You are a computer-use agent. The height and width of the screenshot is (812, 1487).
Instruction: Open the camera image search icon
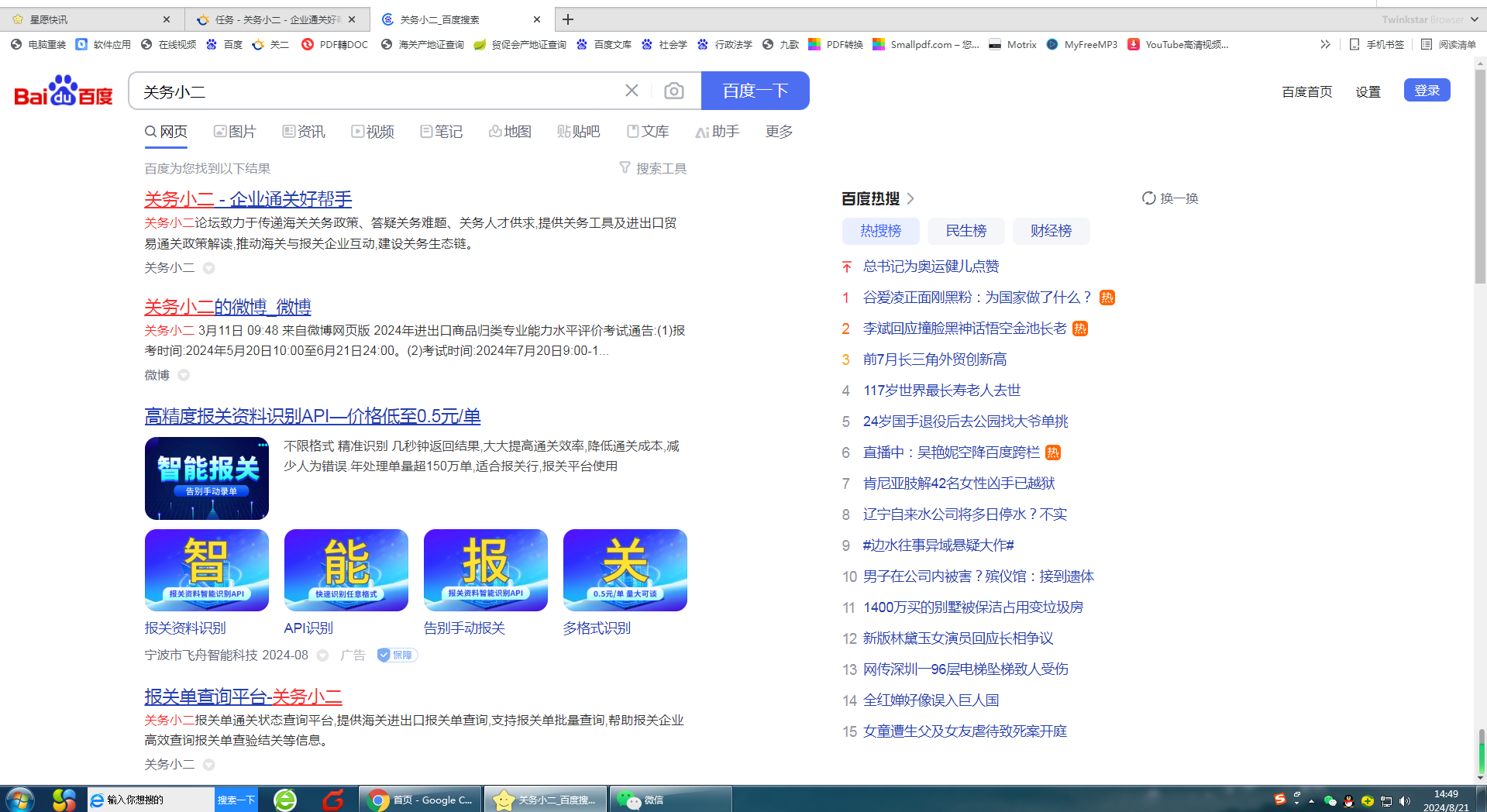(x=674, y=91)
